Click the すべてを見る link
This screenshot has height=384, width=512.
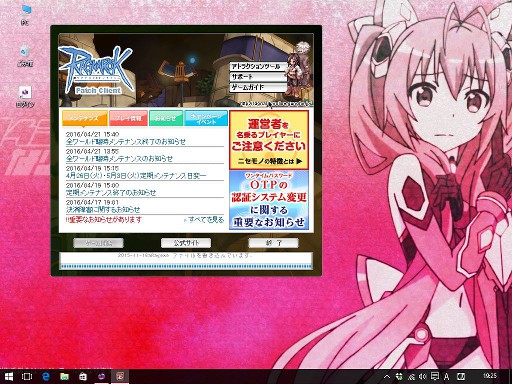[204, 220]
